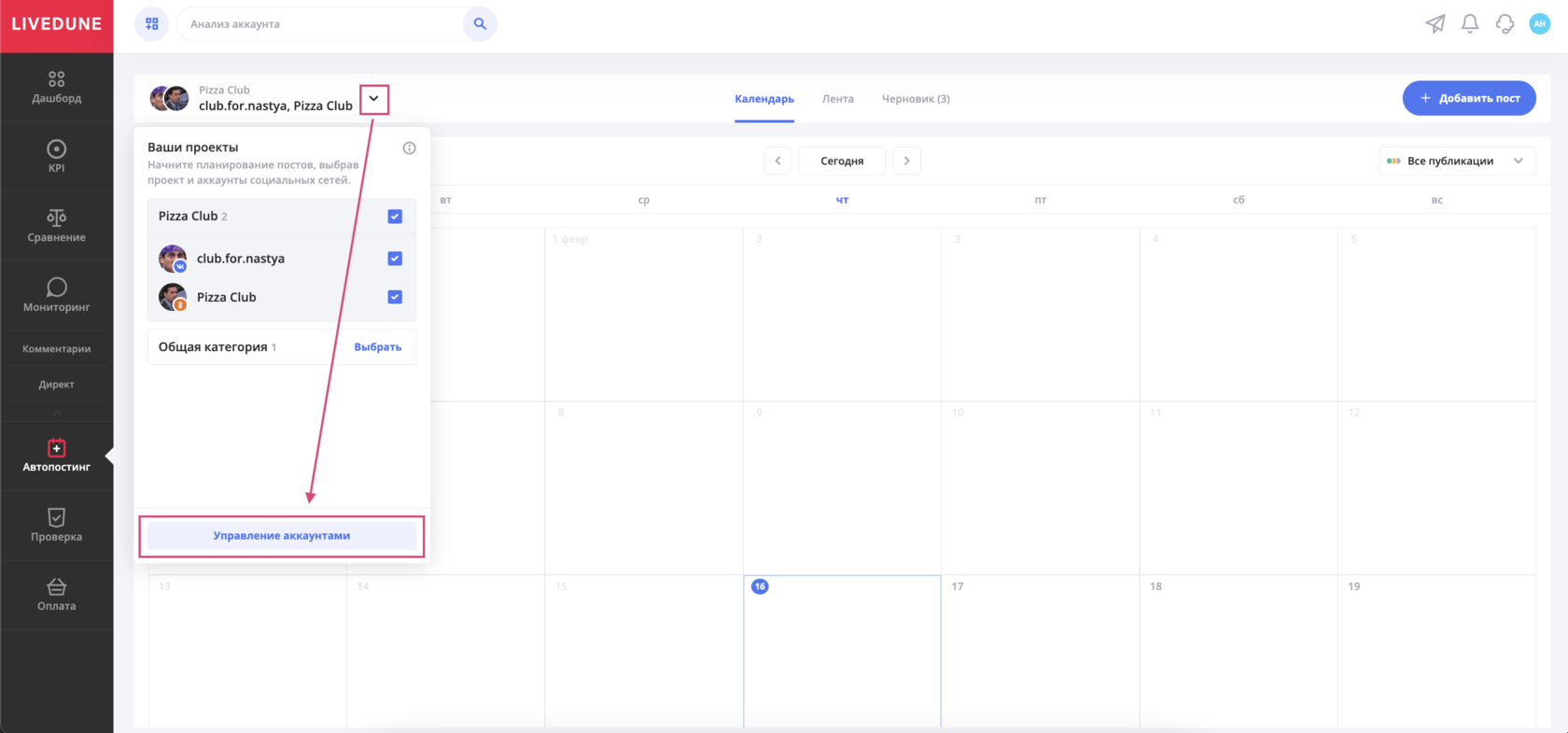Image resolution: width=1568 pixels, height=733 pixels.
Task: Collapse the sidebar section chevron under Директ
Action: pyautogui.click(x=56, y=412)
